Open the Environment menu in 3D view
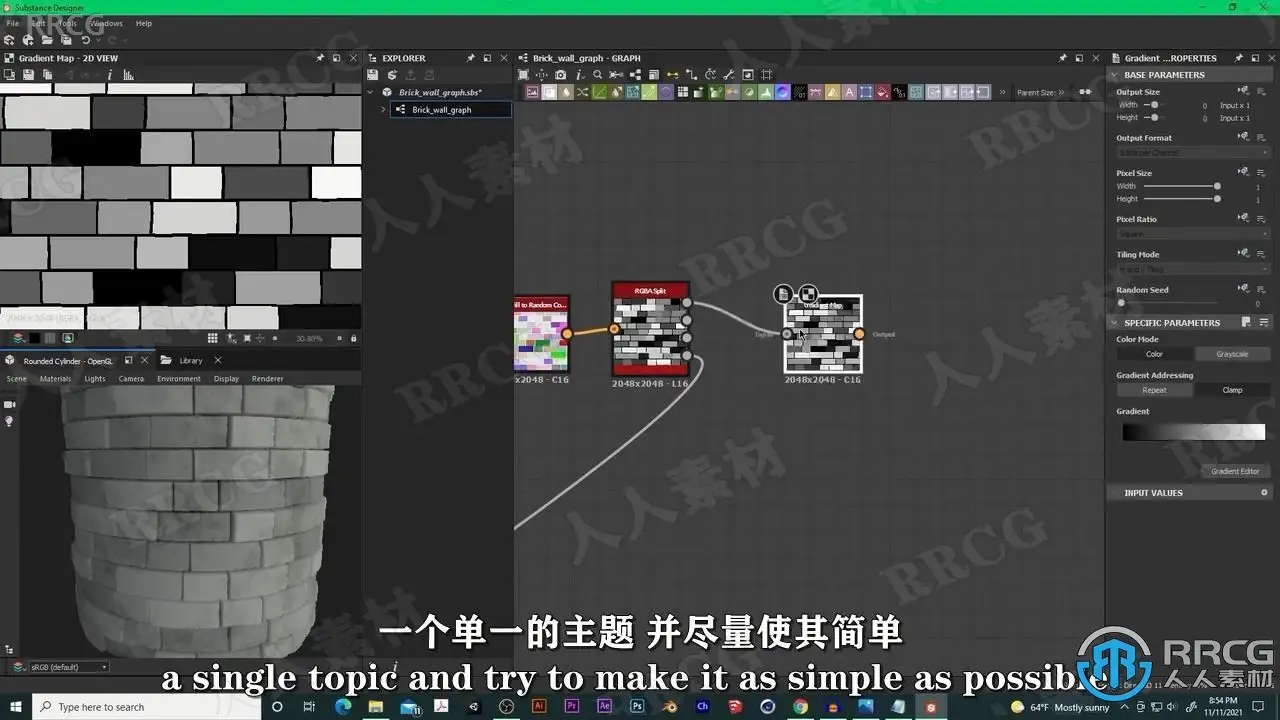1280x720 pixels. [x=179, y=379]
